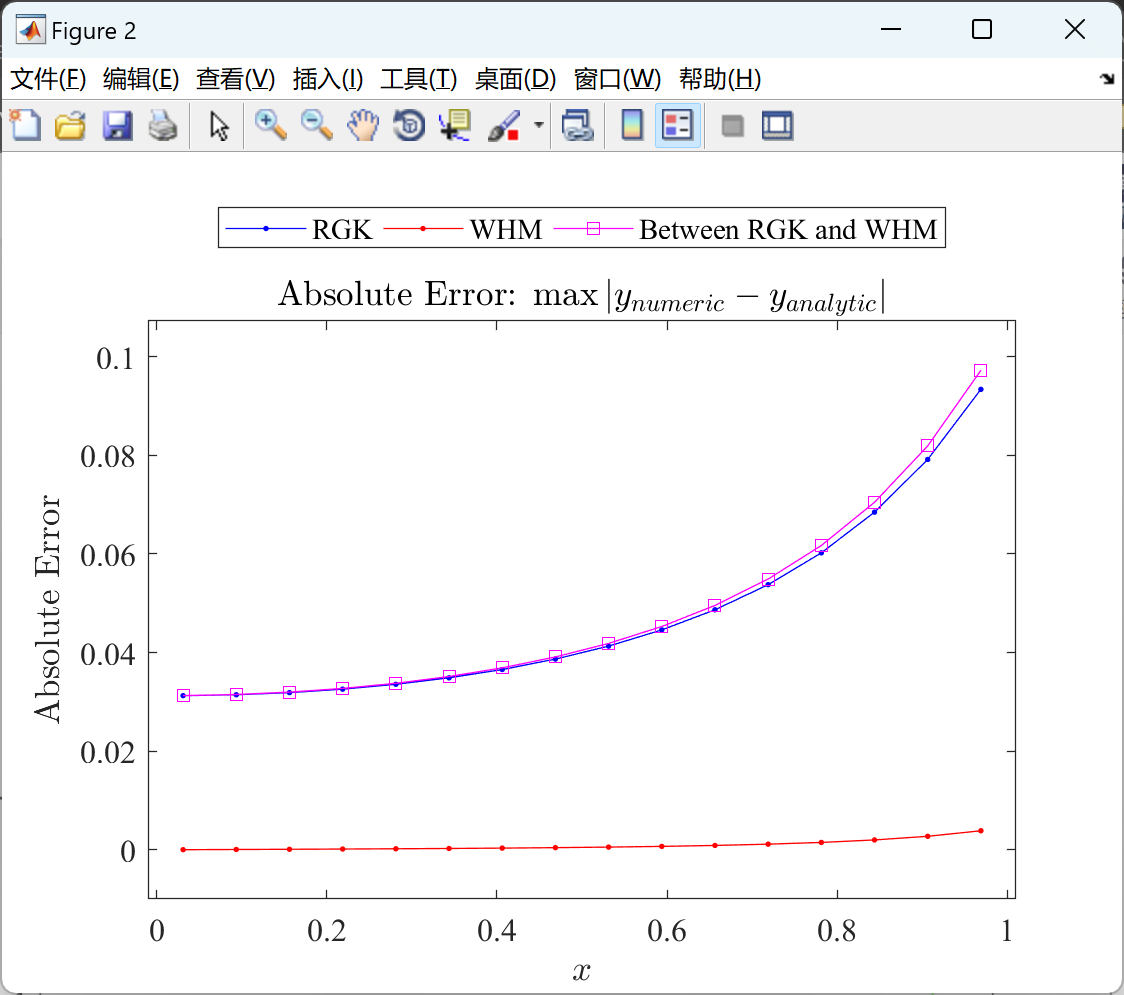Viewport: 1124px width, 995px height.
Task: Maximize the Figure 2 window
Action: tap(981, 29)
